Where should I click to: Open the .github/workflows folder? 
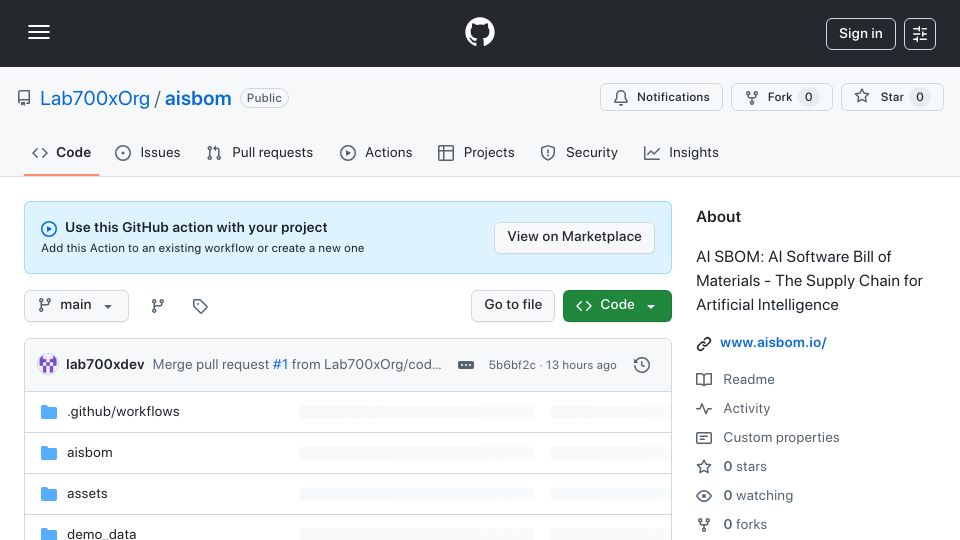coord(123,411)
